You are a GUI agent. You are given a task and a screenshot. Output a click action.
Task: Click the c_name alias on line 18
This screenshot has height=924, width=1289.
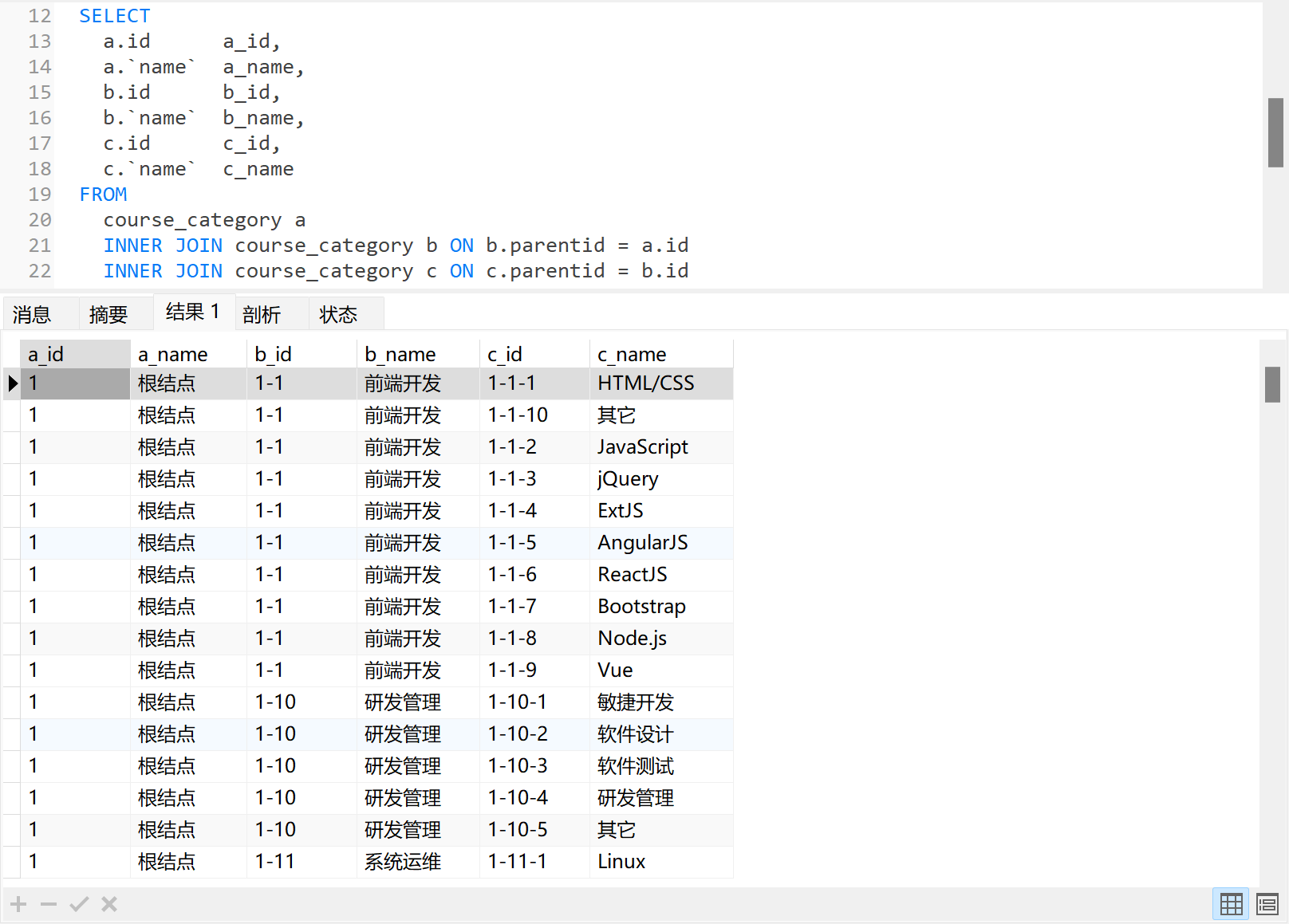(258, 169)
